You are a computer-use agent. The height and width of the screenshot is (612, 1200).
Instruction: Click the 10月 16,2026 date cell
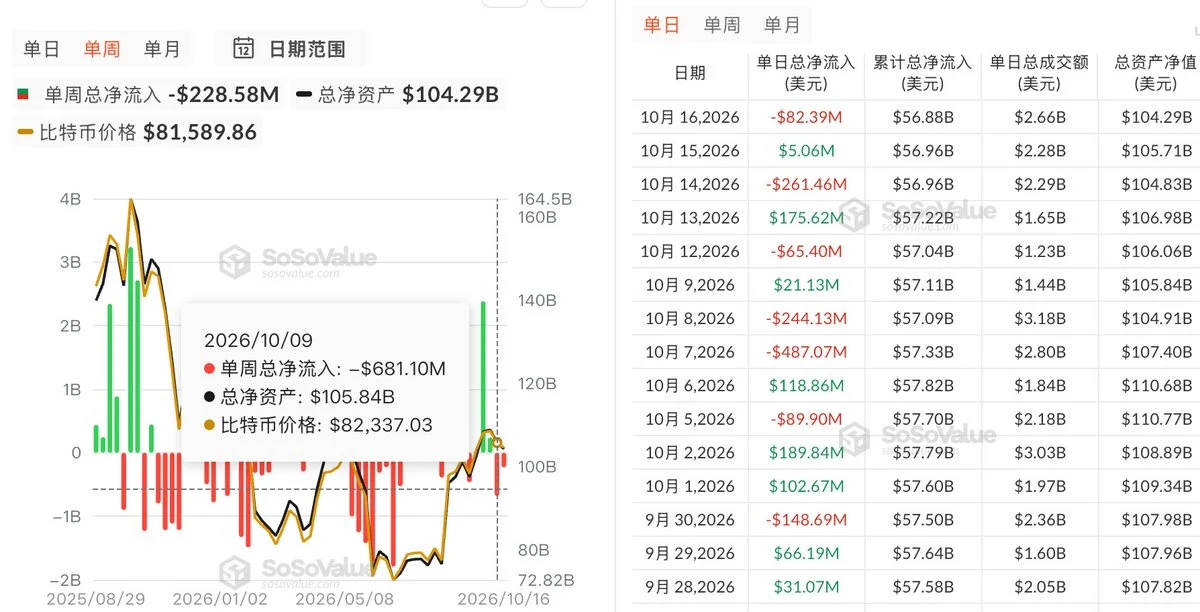690,117
